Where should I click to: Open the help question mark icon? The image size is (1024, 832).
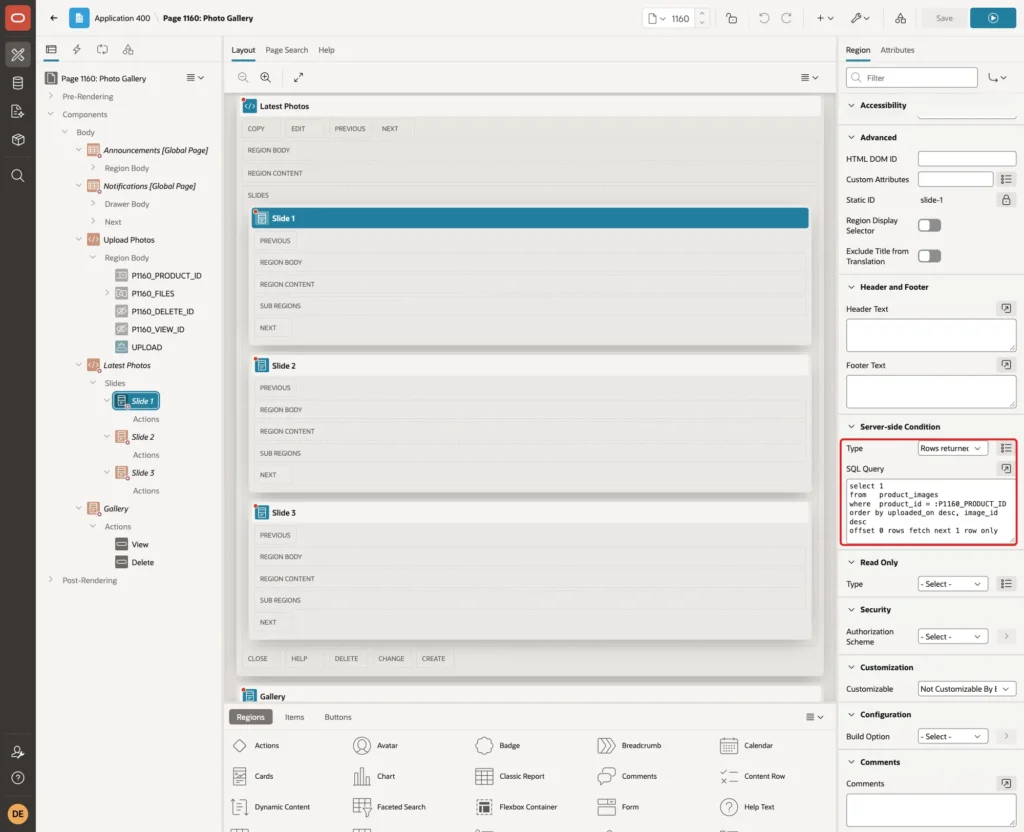tap(18, 778)
